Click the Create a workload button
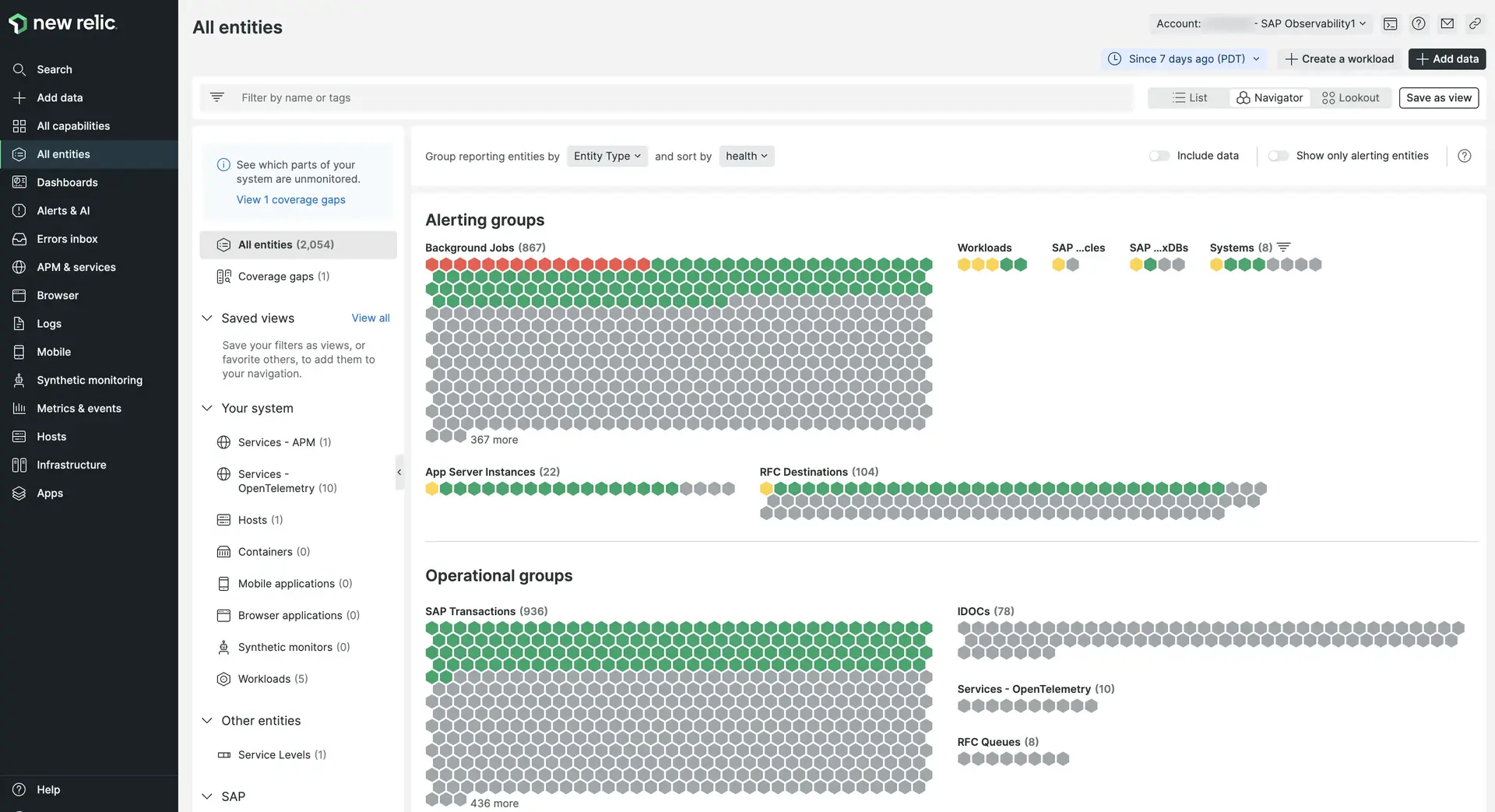 point(1338,58)
